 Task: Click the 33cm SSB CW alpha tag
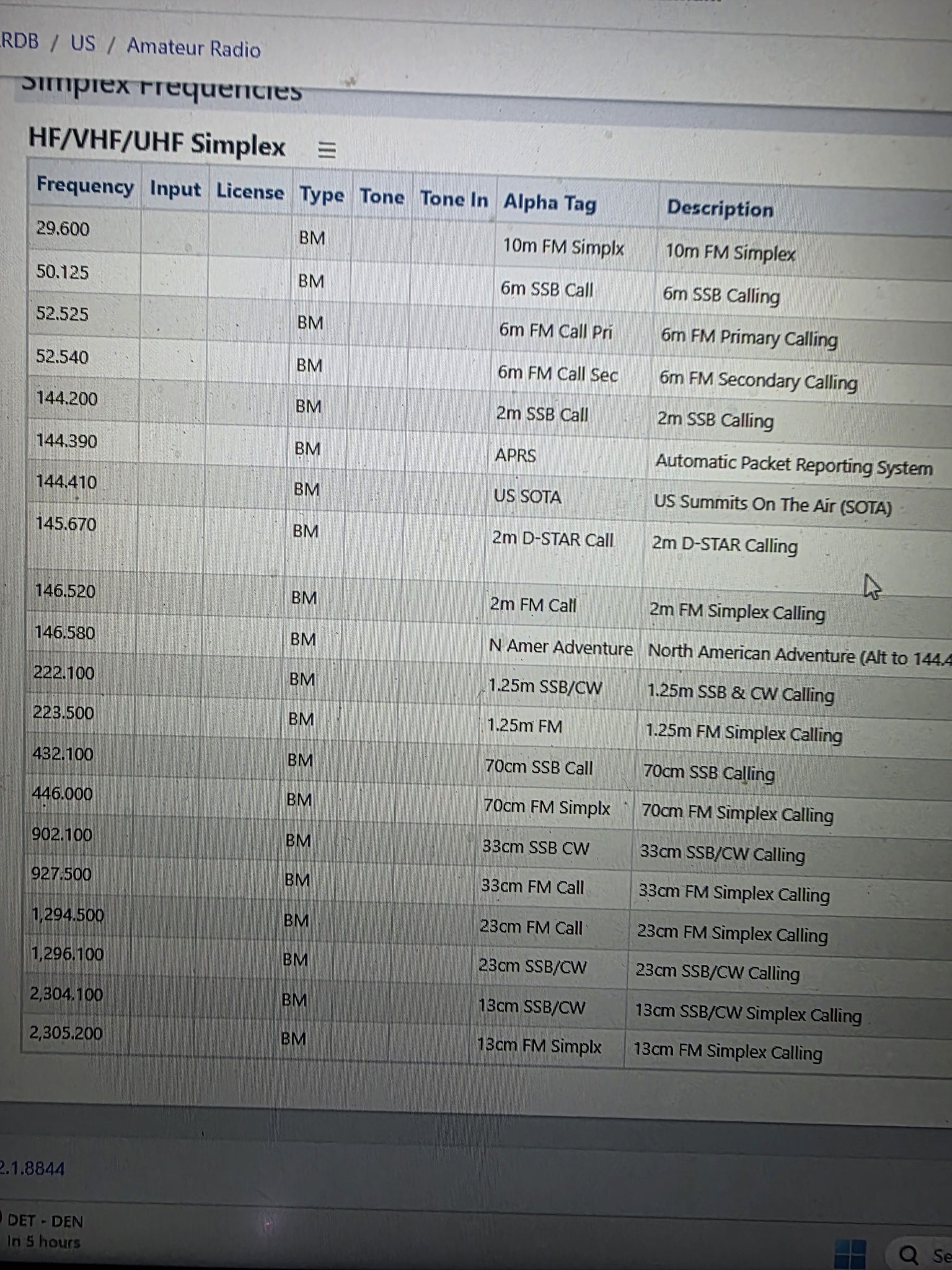(535, 848)
